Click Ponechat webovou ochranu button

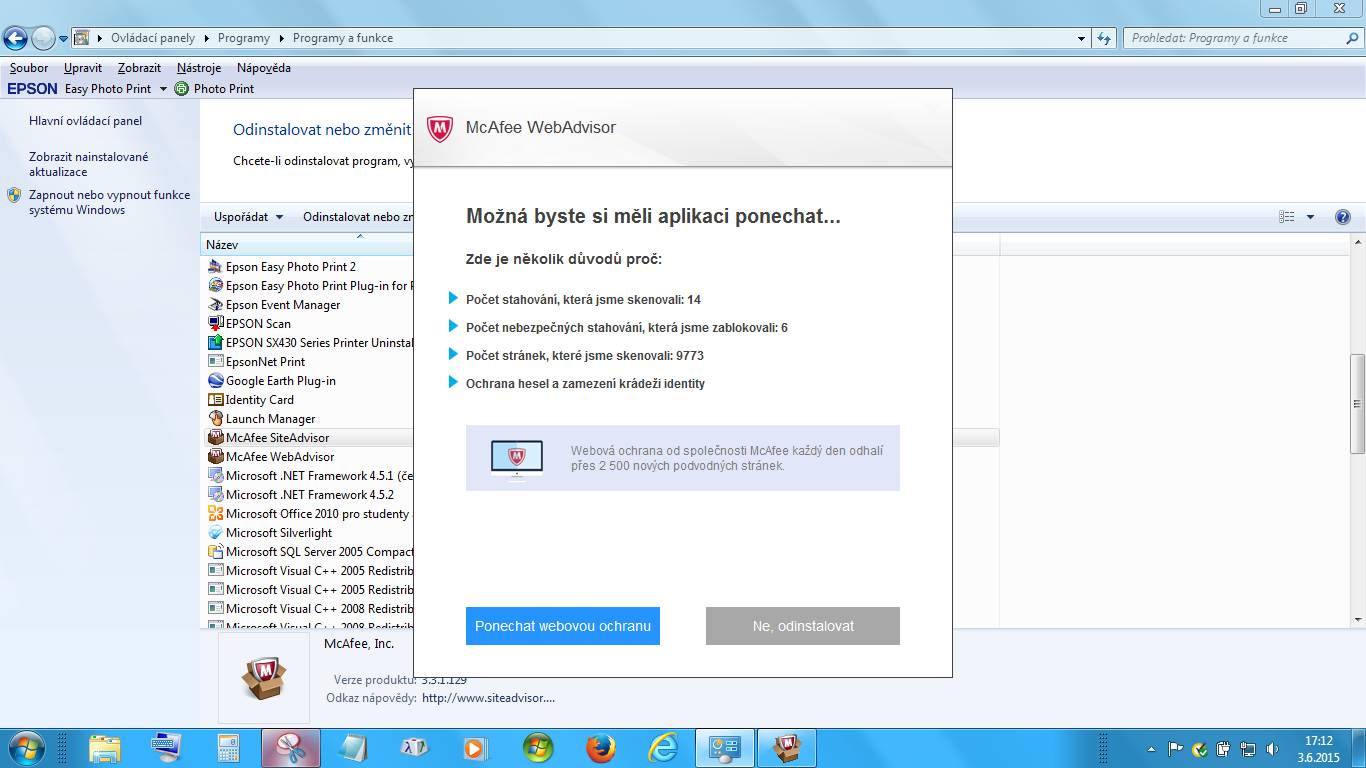(563, 626)
